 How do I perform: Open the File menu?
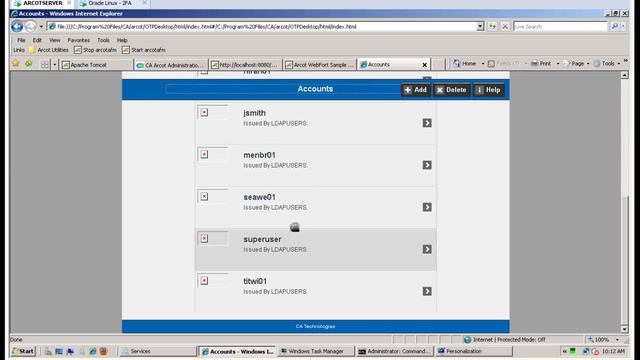(21, 40)
